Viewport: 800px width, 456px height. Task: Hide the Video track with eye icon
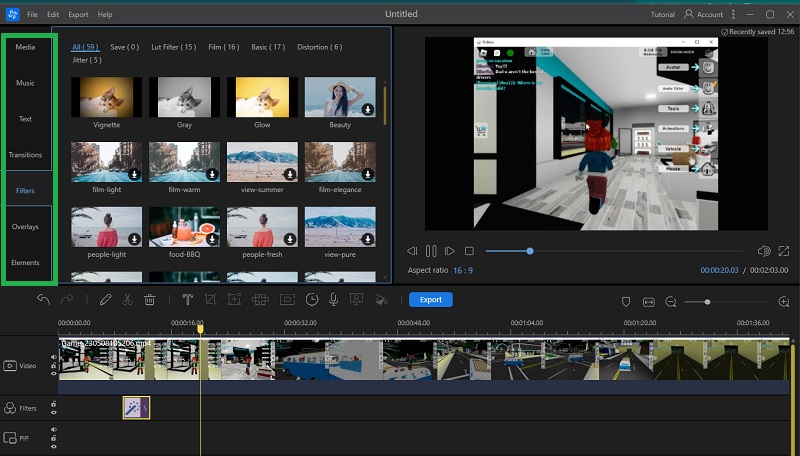tap(54, 374)
